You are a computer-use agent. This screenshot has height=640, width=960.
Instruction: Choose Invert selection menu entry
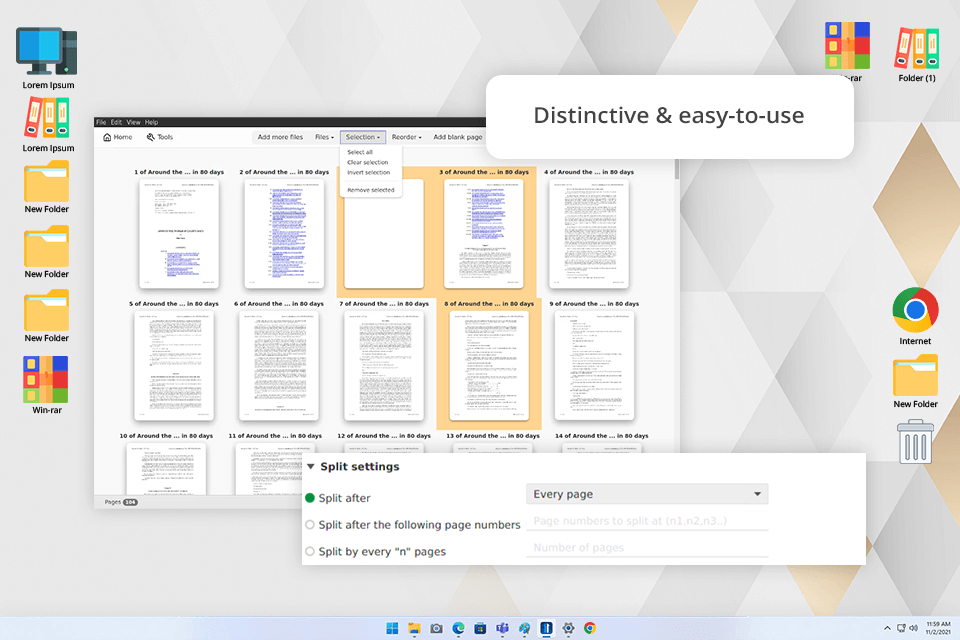tap(370, 173)
